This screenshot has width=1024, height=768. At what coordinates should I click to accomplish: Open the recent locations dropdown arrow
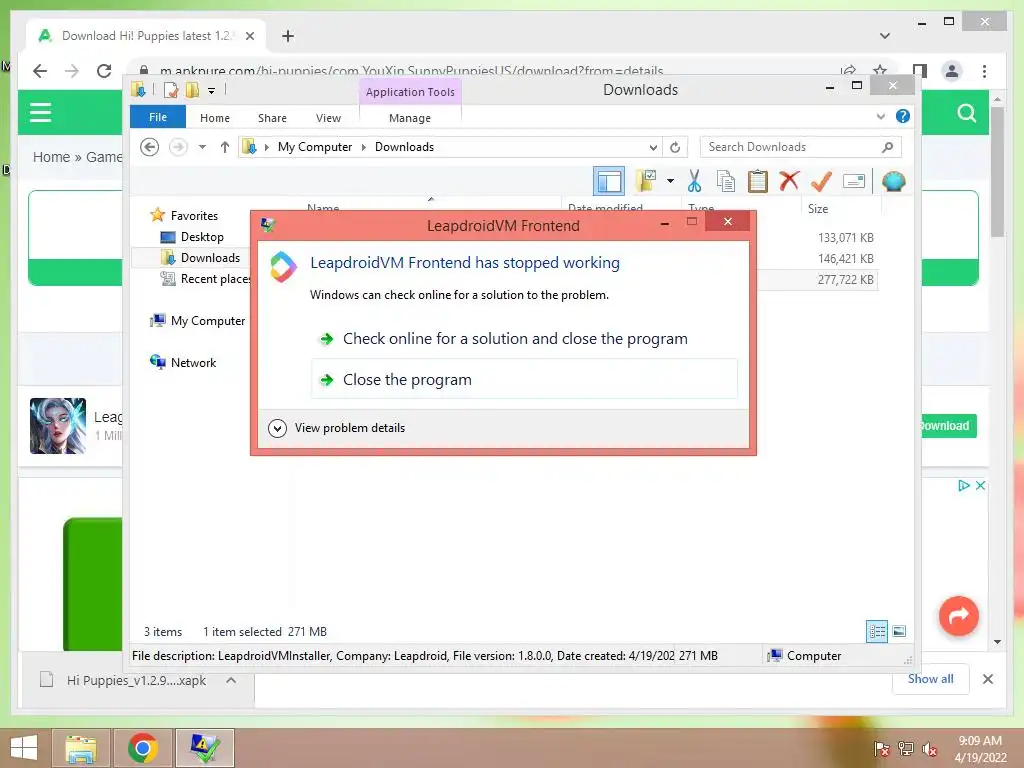coord(202,147)
